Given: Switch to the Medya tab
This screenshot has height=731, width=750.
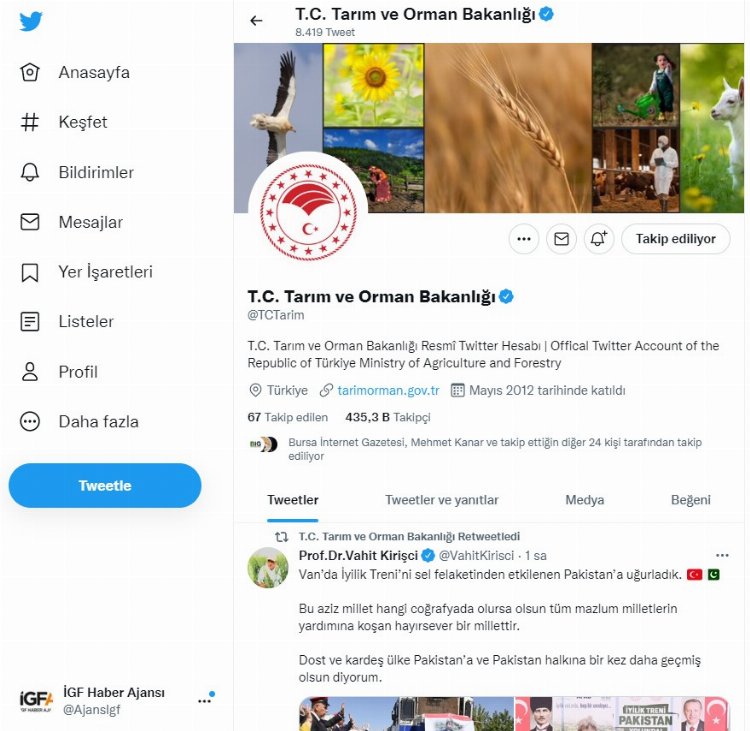Looking at the screenshot, I should (585, 500).
